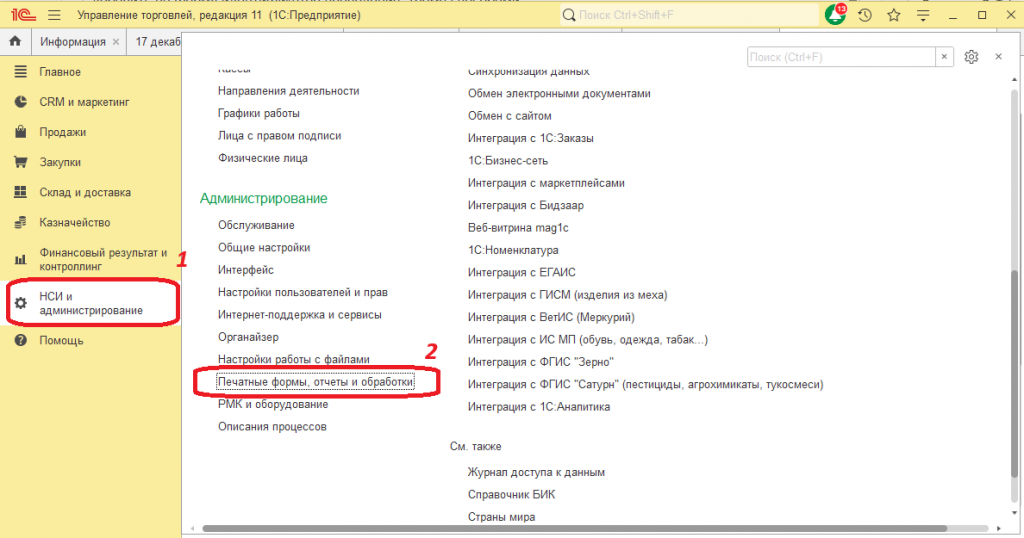This screenshot has height=538, width=1024.
Task: Open Графики работы
Action: [259, 113]
